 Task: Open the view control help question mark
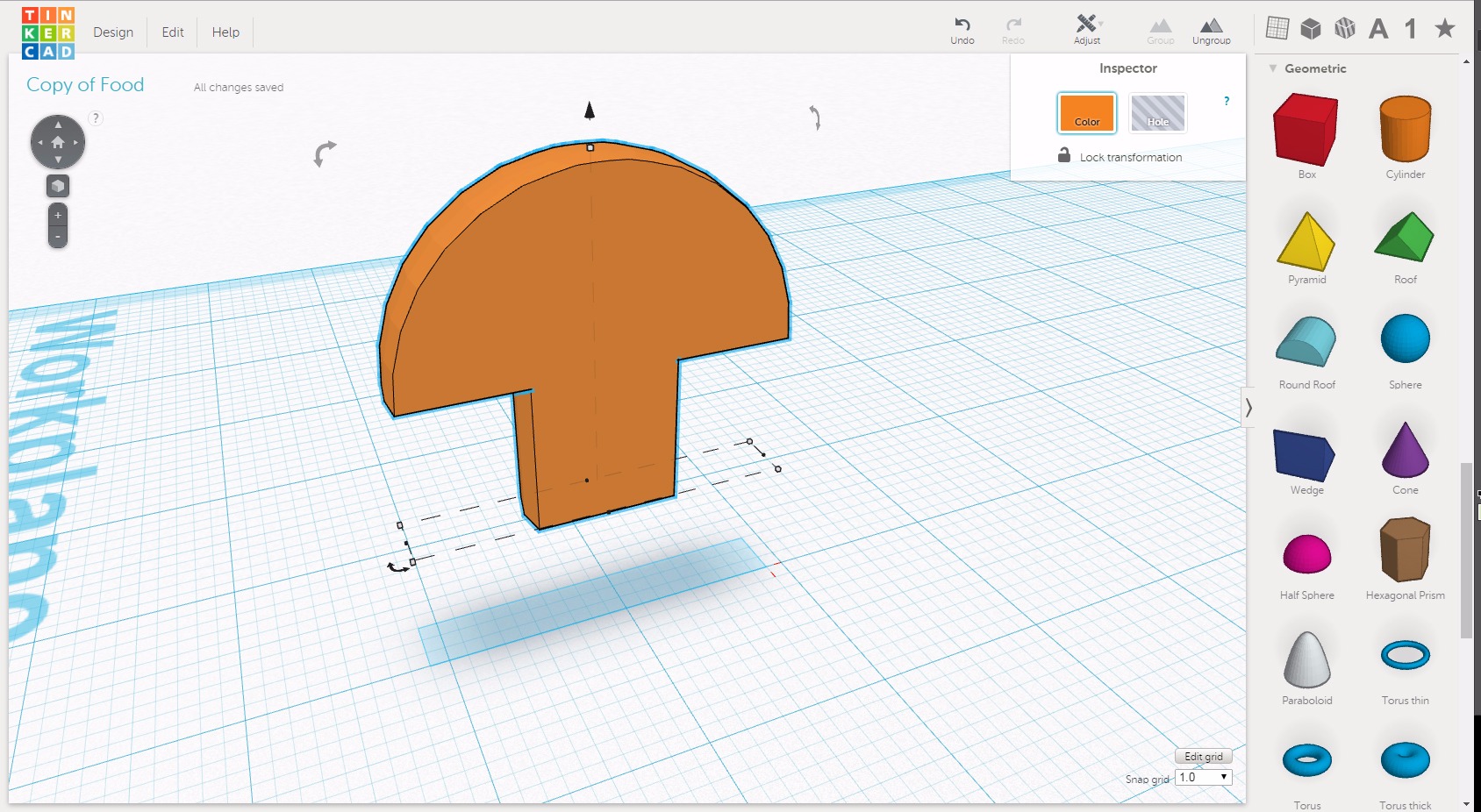96,118
